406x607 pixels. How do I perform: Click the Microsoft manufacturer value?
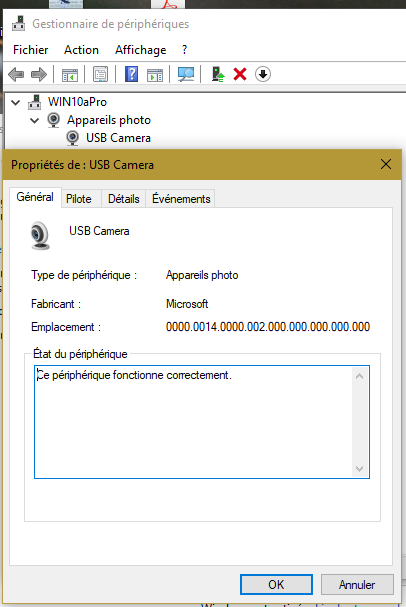pos(187,304)
